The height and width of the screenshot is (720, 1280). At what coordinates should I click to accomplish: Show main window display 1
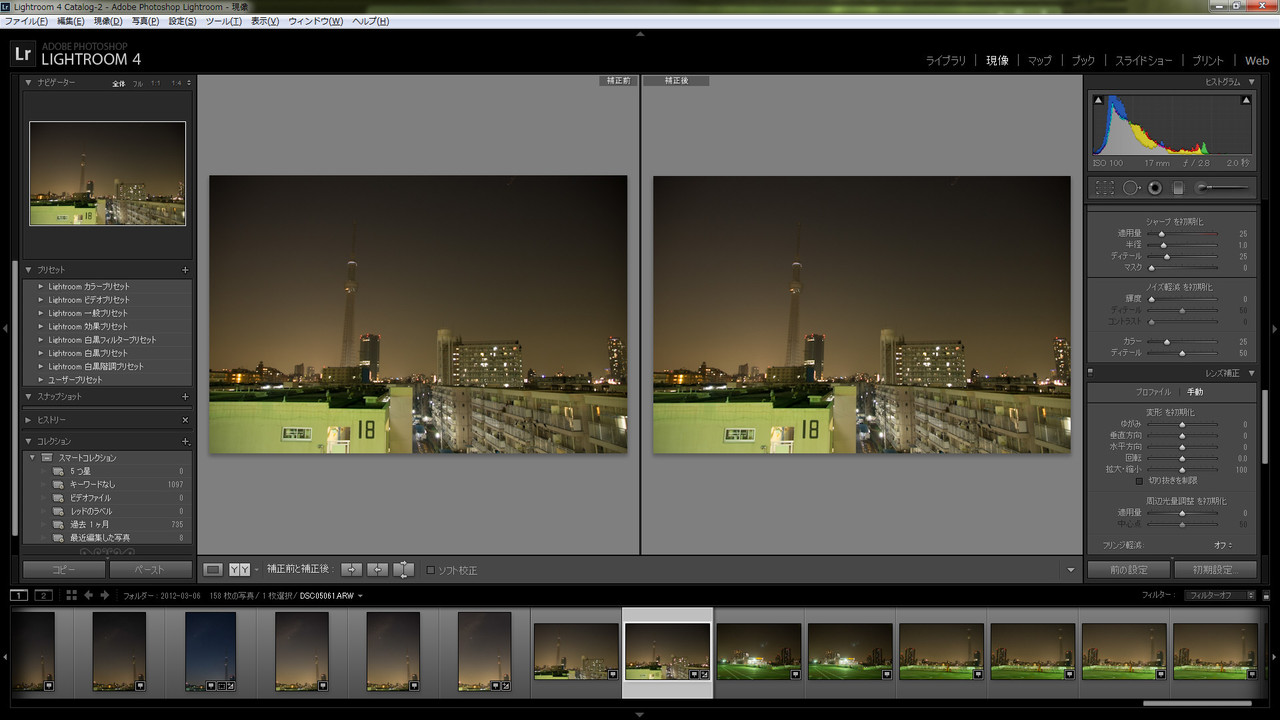19,595
